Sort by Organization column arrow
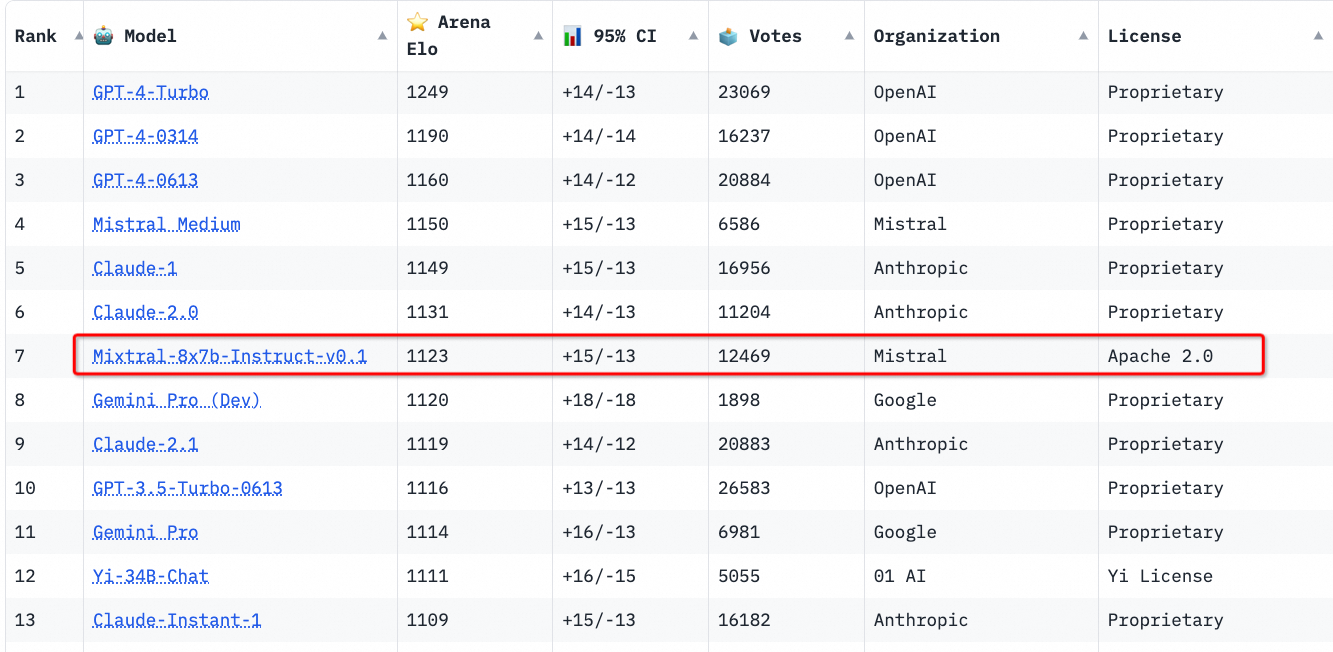The image size is (1333, 652). click(1083, 36)
